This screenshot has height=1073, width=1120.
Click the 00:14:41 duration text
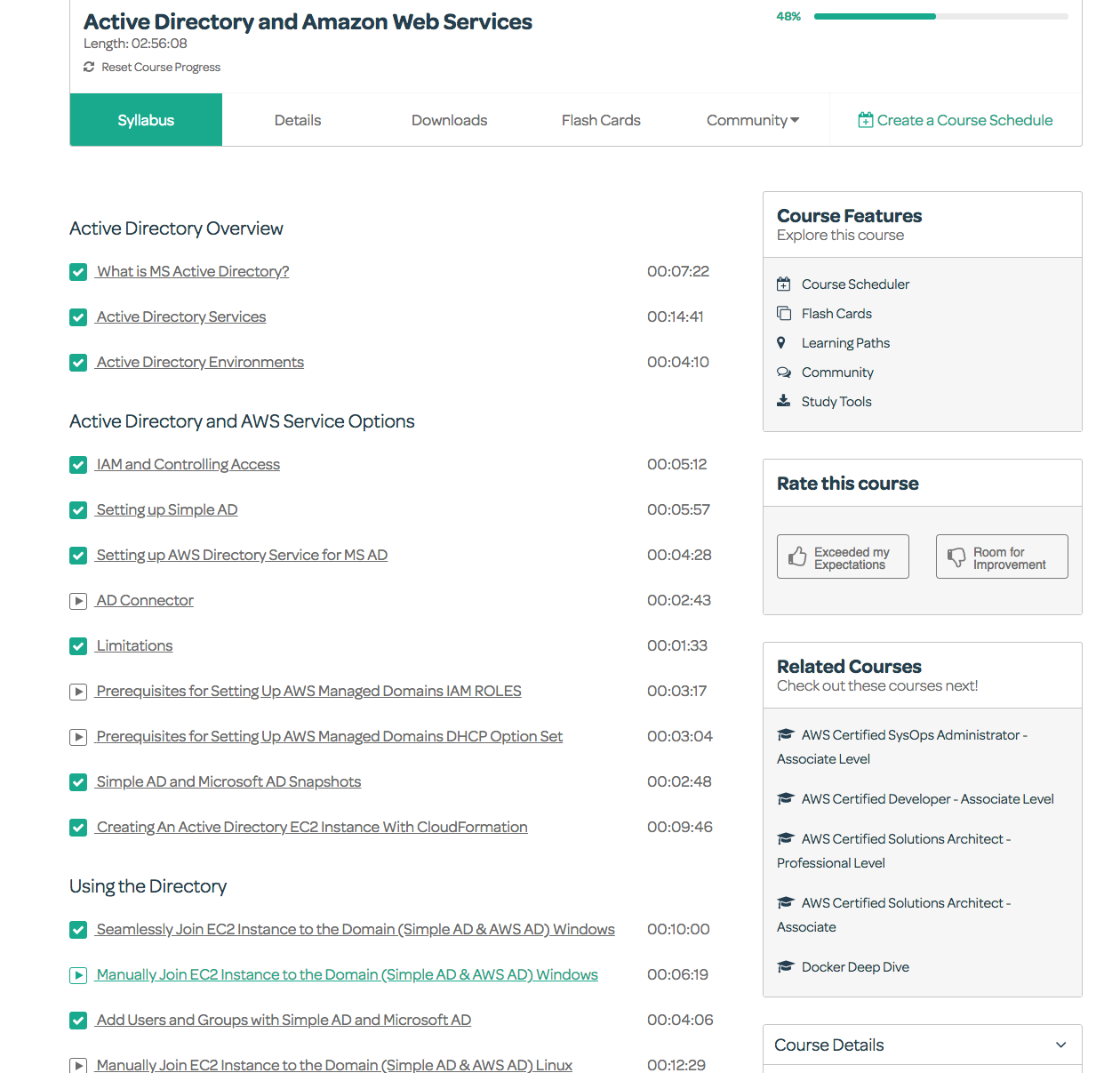coord(676,316)
